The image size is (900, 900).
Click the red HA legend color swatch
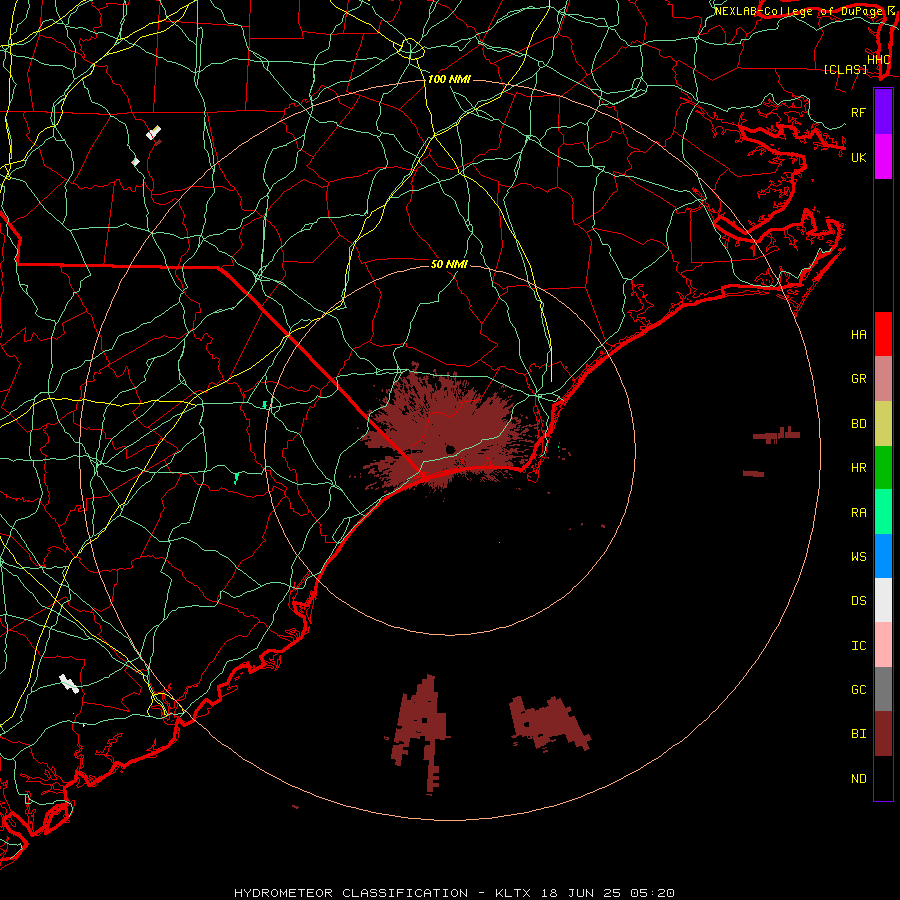(x=883, y=334)
